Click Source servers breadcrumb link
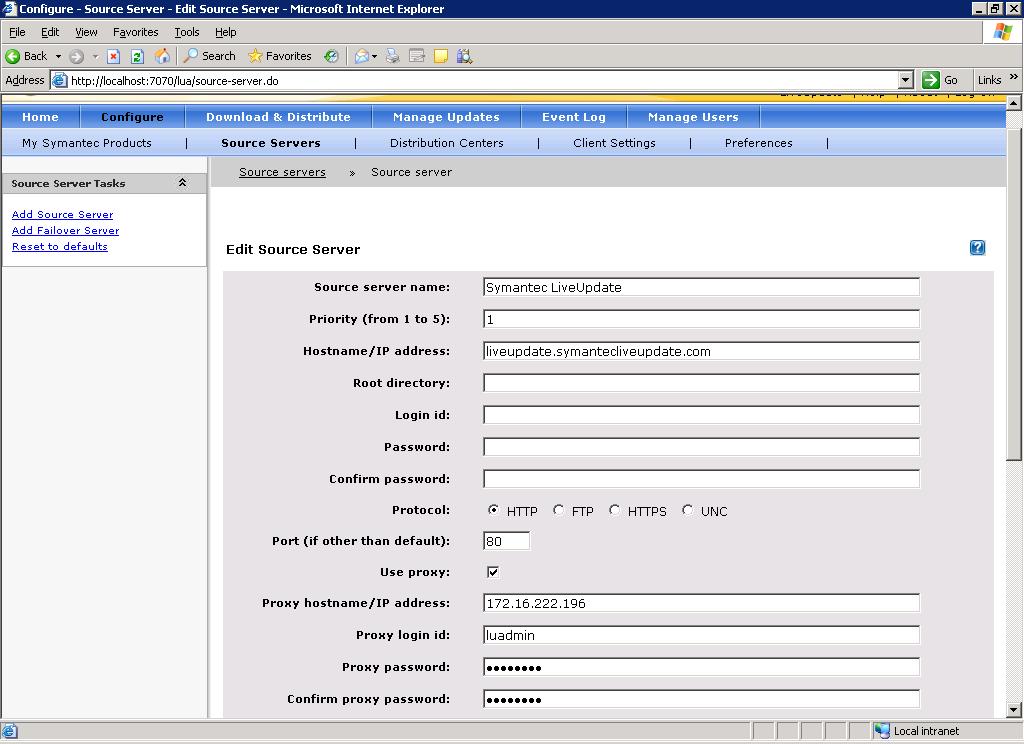The image size is (1024, 744). pyautogui.click(x=282, y=172)
